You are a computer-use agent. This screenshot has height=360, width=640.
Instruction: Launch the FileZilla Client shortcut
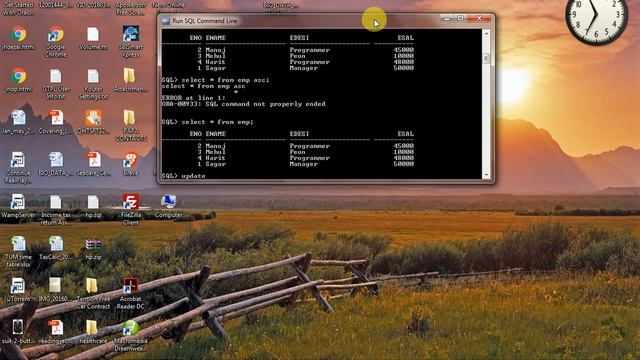click(131, 202)
